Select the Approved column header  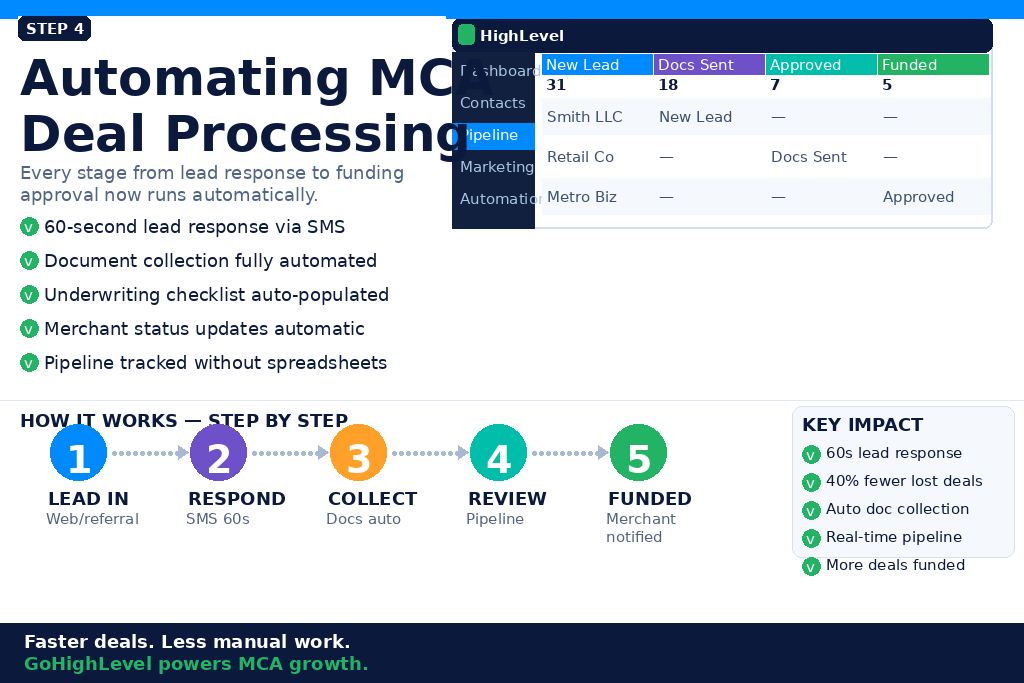822,65
